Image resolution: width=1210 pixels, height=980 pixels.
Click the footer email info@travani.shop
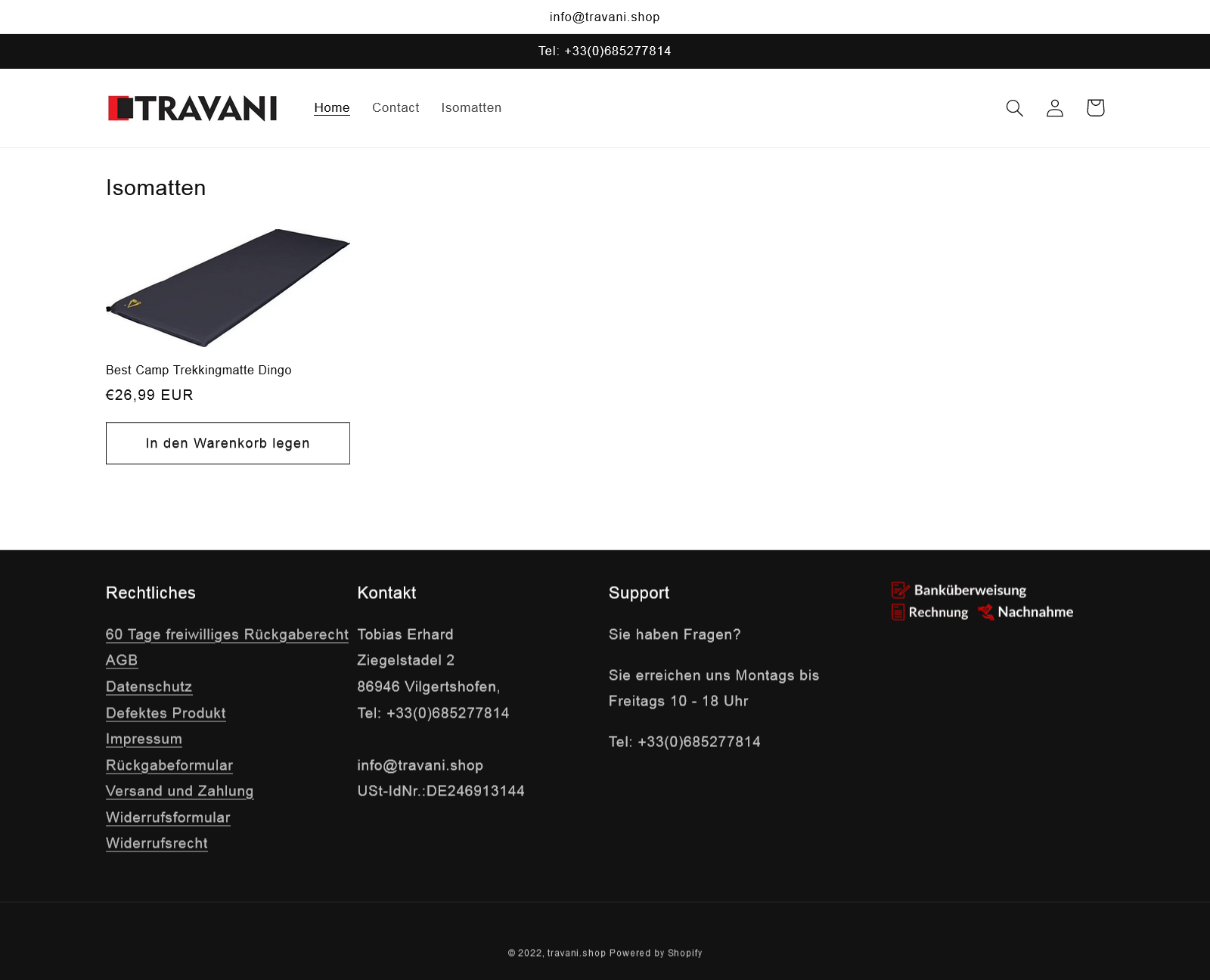420,765
